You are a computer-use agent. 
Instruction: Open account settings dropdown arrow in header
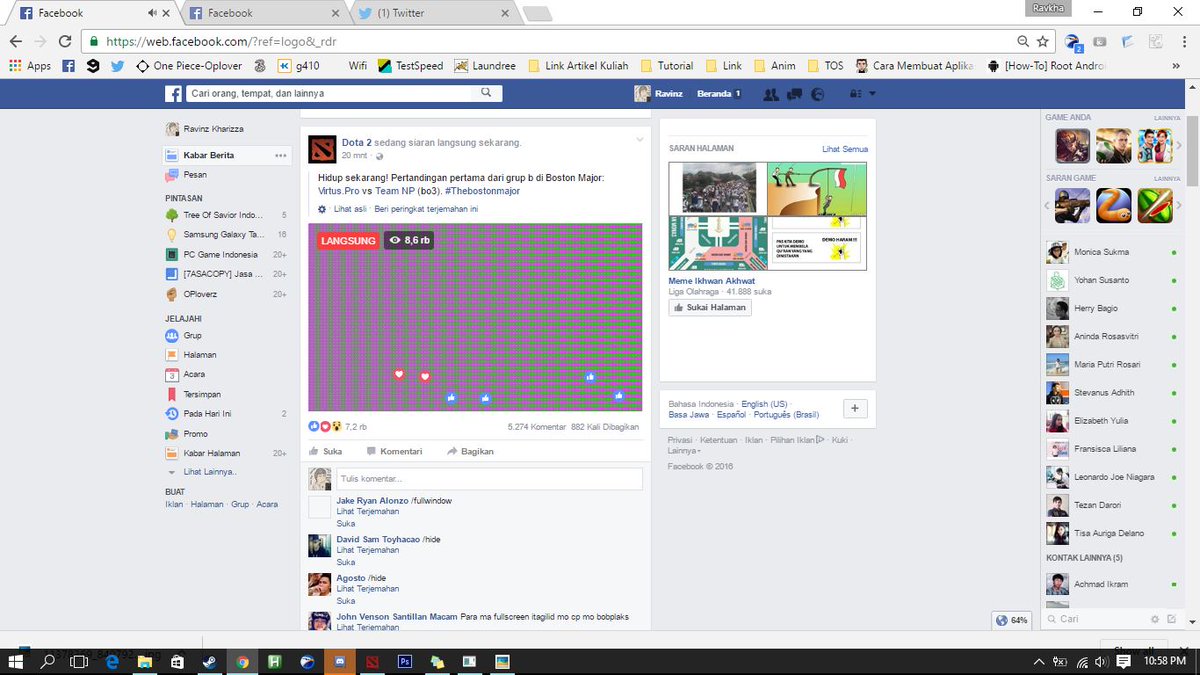[872, 94]
